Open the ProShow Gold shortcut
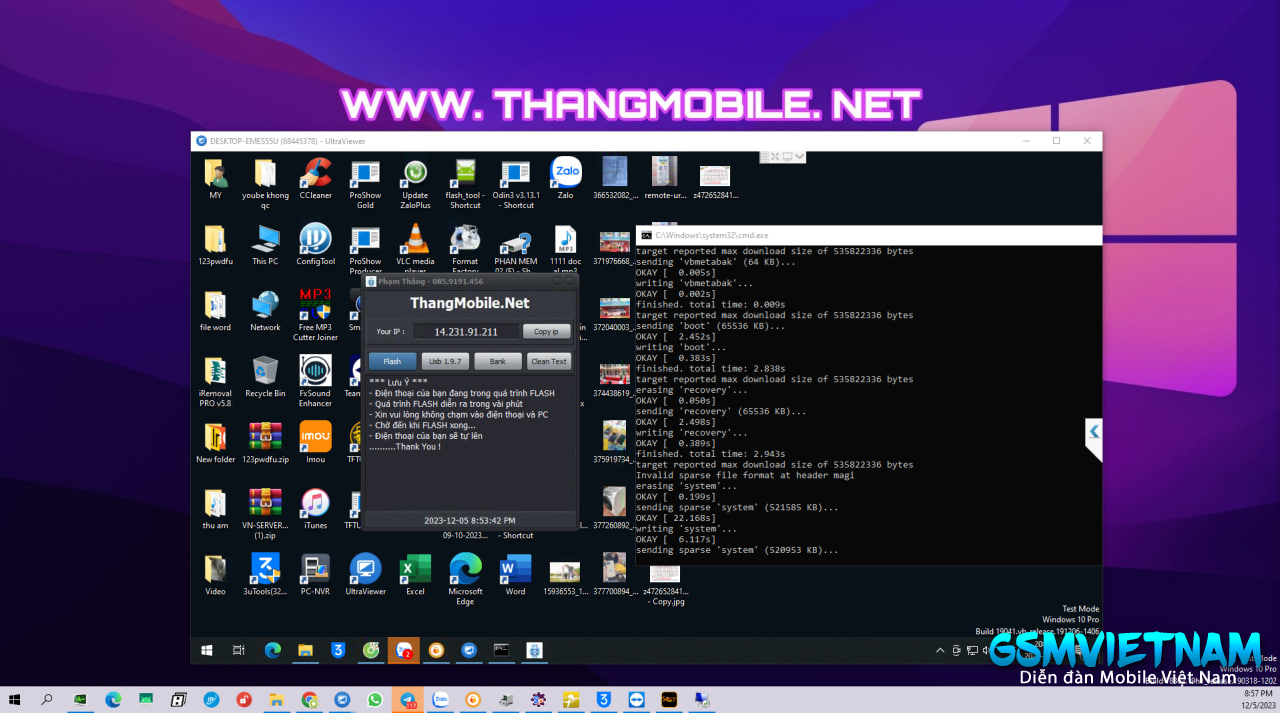 tap(365, 184)
